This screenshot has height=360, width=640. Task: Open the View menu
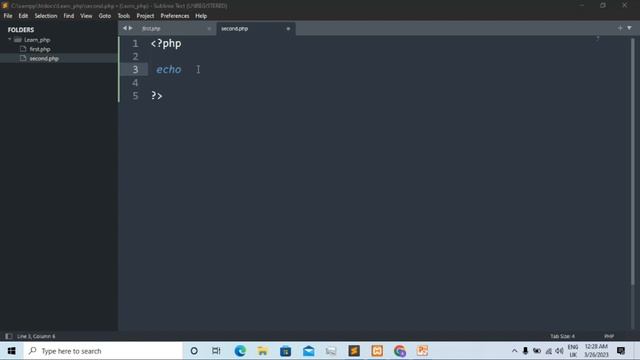tap(86, 16)
